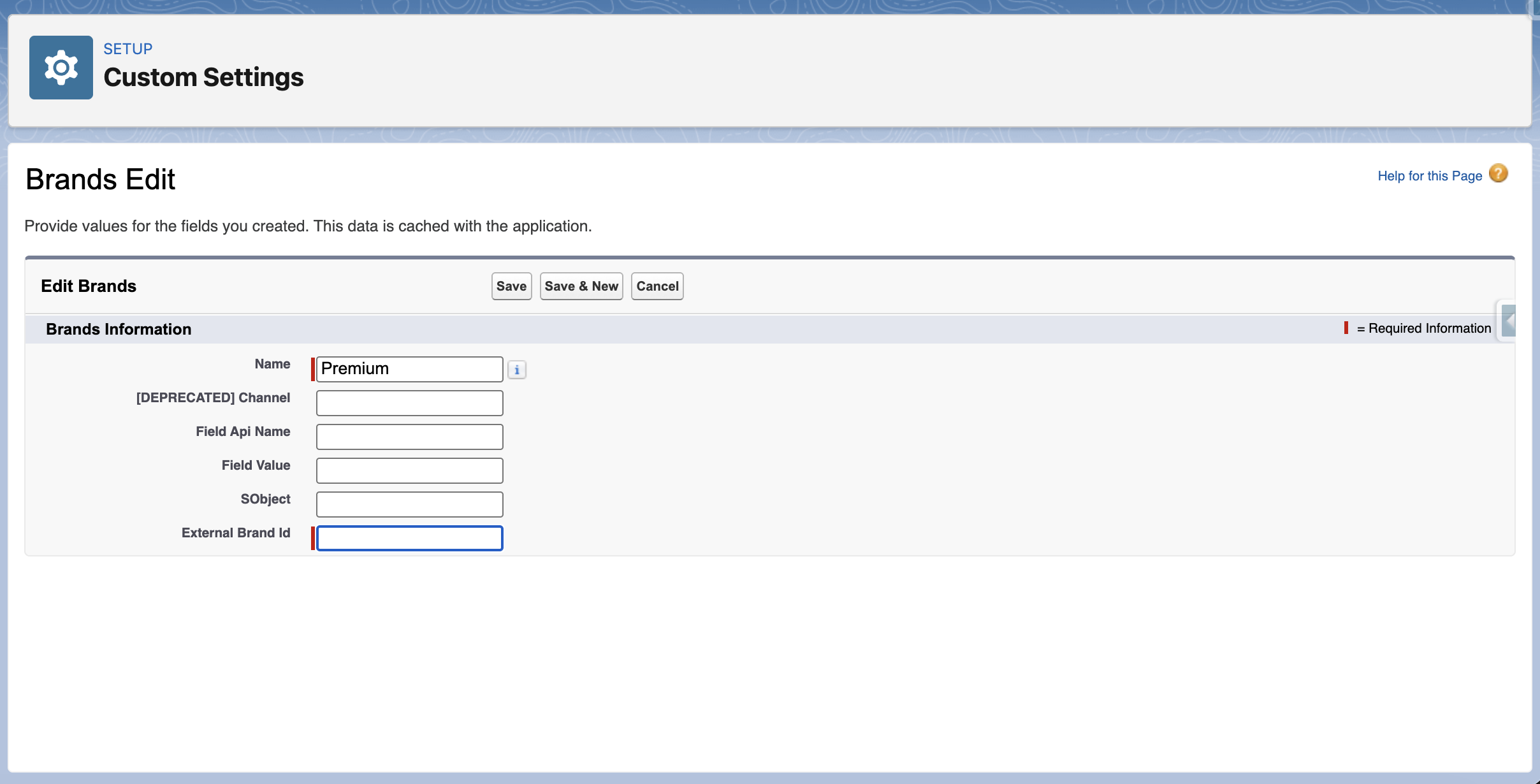
Task: Cancel the Brands edit
Action: click(657, 286)
